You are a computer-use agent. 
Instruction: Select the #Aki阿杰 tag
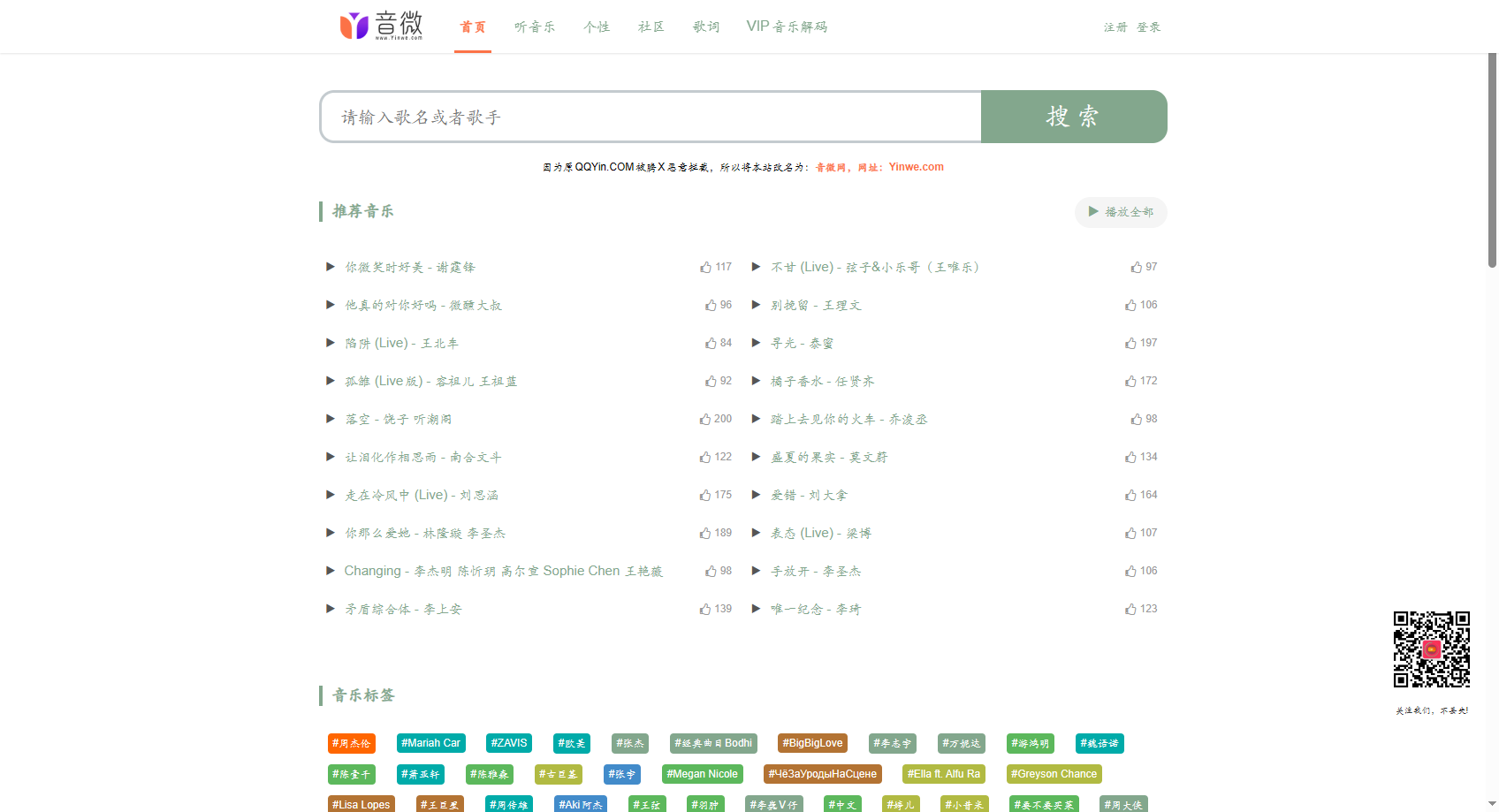(x=581, y=804)
